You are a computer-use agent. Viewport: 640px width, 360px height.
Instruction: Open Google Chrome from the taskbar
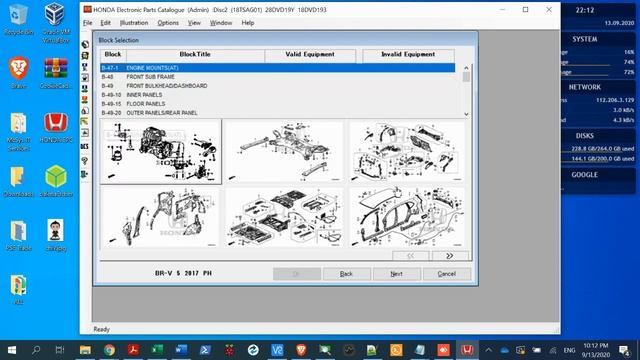click(109, 350)
